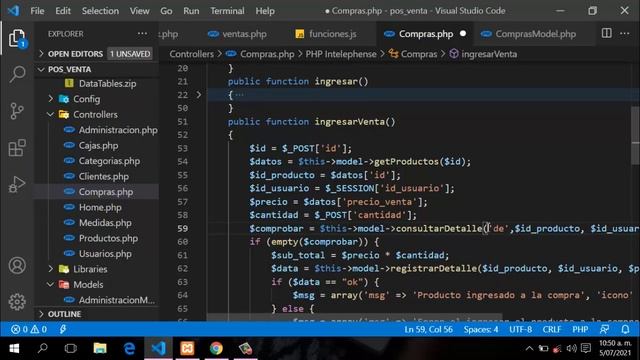640x360 pixels.
Task: Click the lightning status bar icon
Action: click(62, 329)
